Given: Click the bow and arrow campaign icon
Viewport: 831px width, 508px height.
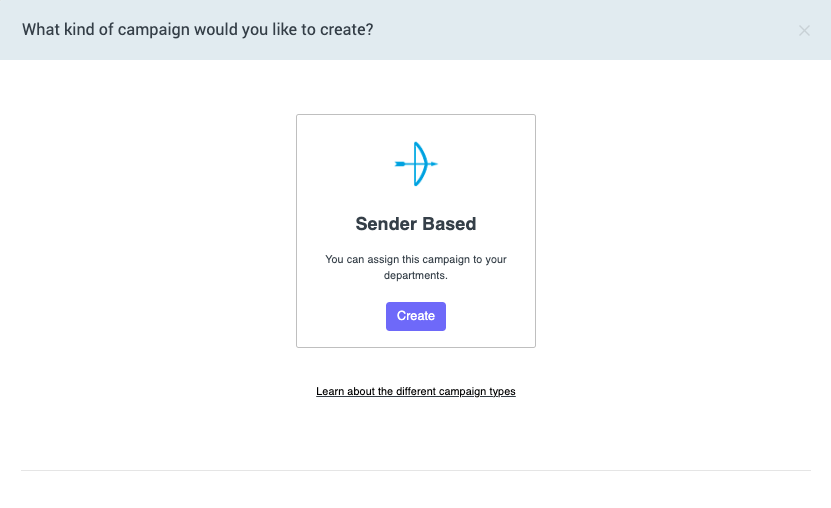Looking at the screenshot, I should (416, 163).
